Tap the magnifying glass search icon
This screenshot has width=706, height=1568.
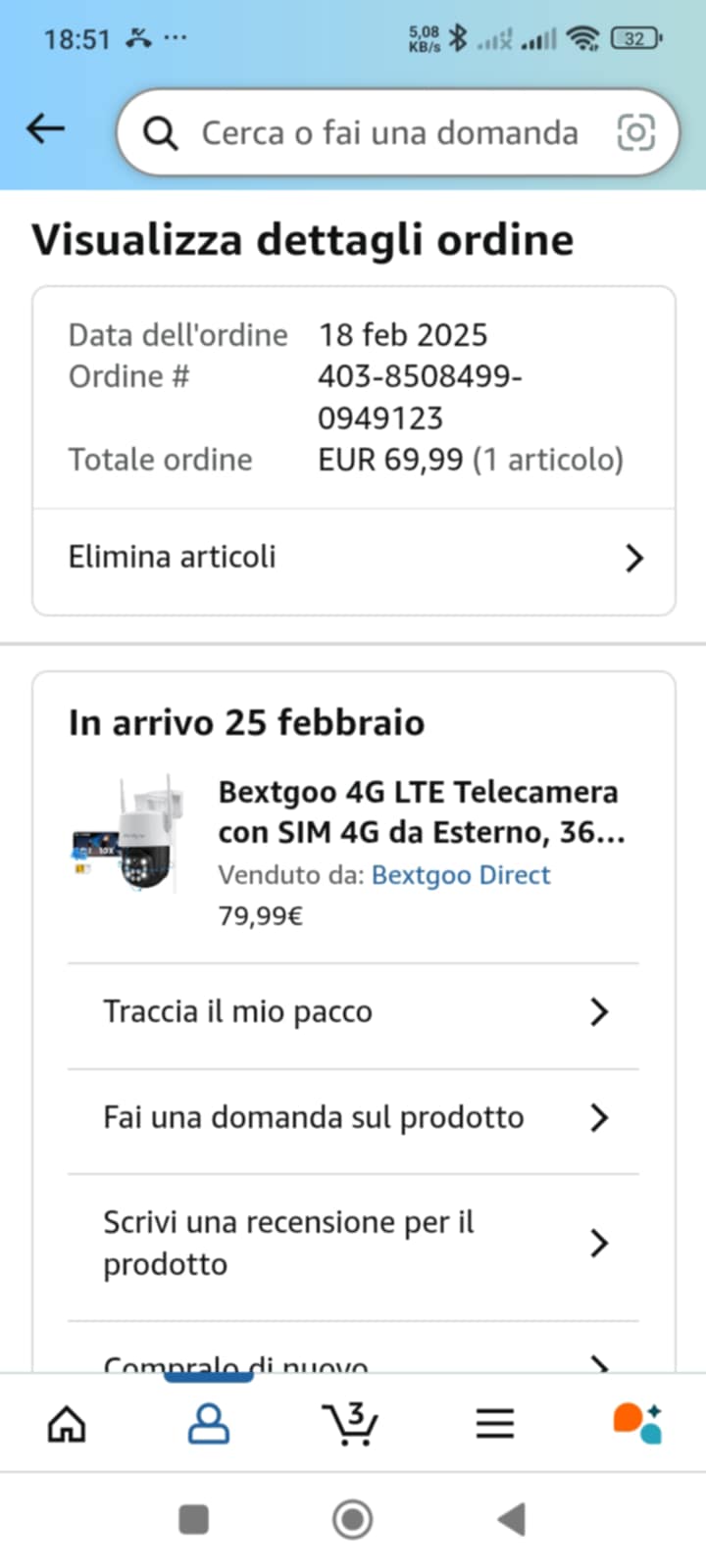click(x=160, y=133)
